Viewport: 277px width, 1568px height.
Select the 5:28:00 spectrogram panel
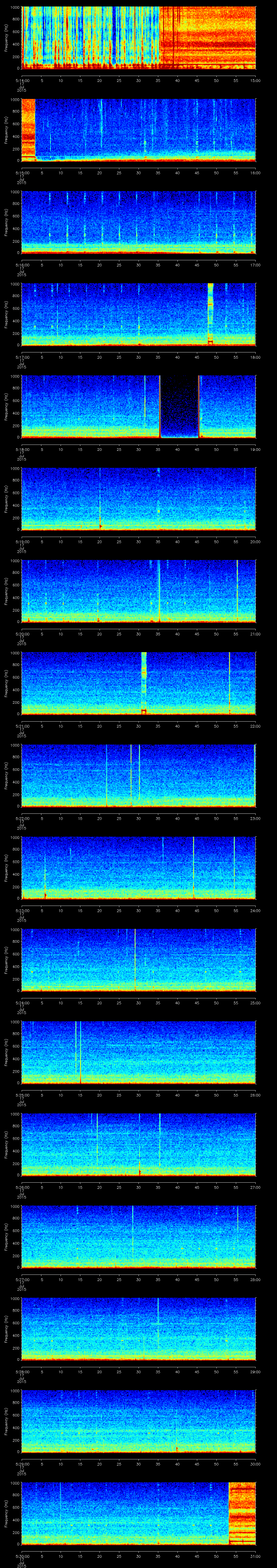click(139, 1329)
